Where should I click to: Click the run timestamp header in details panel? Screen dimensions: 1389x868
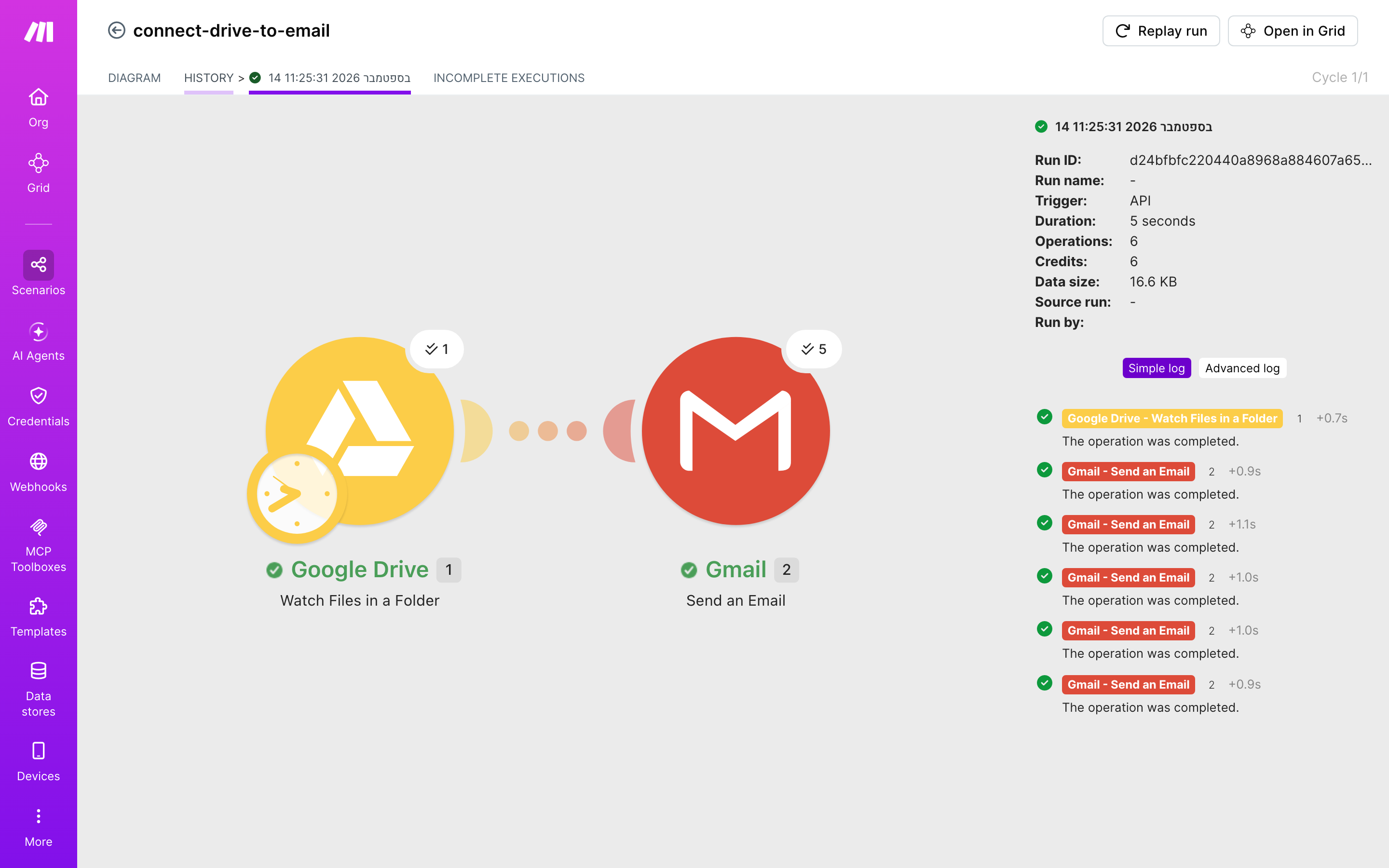[x=1133, y=127]
